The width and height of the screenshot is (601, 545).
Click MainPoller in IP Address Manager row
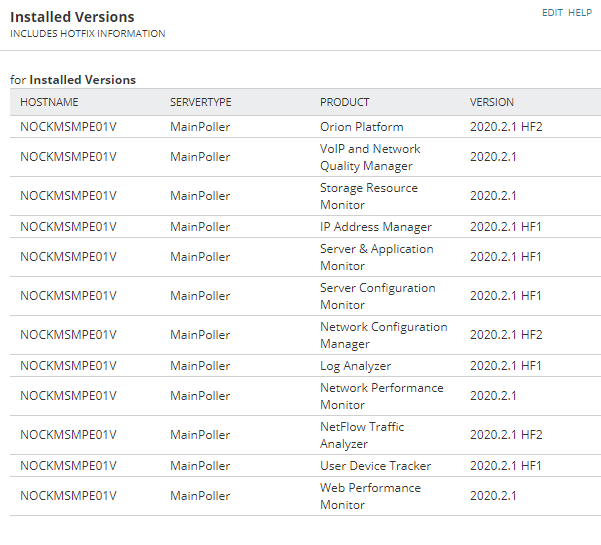tap(200, 227)
